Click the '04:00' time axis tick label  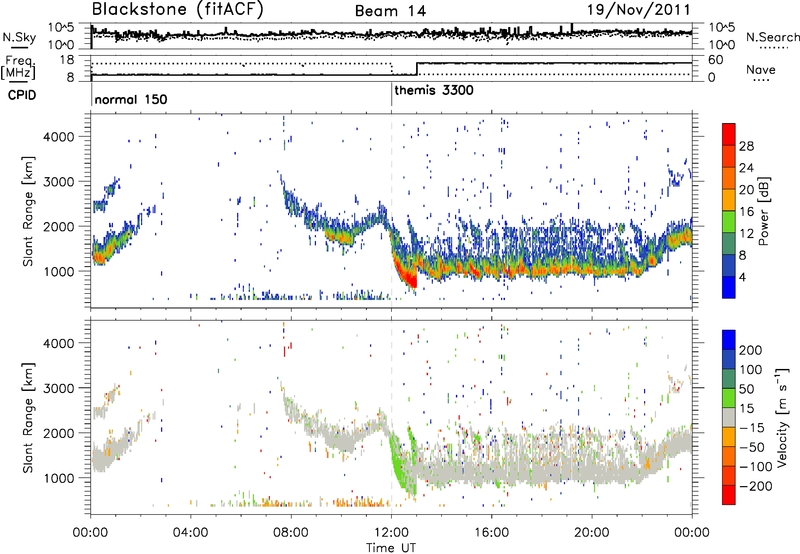191,533
